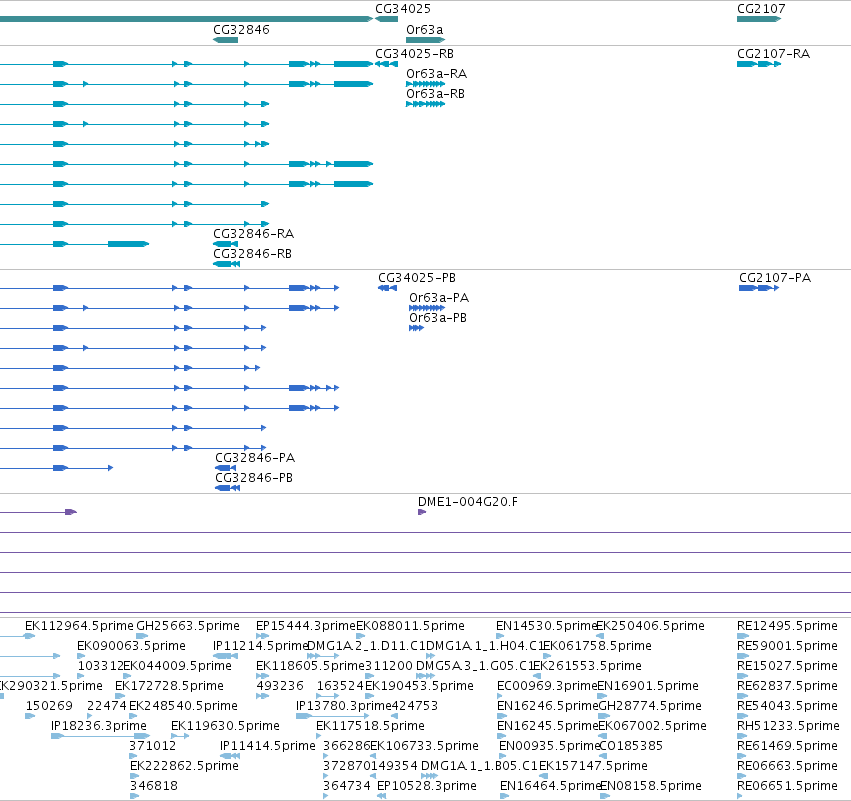Click EST label EK172728.5prime
The width and height of the screenshot is (851, 801).
[169, 686]
